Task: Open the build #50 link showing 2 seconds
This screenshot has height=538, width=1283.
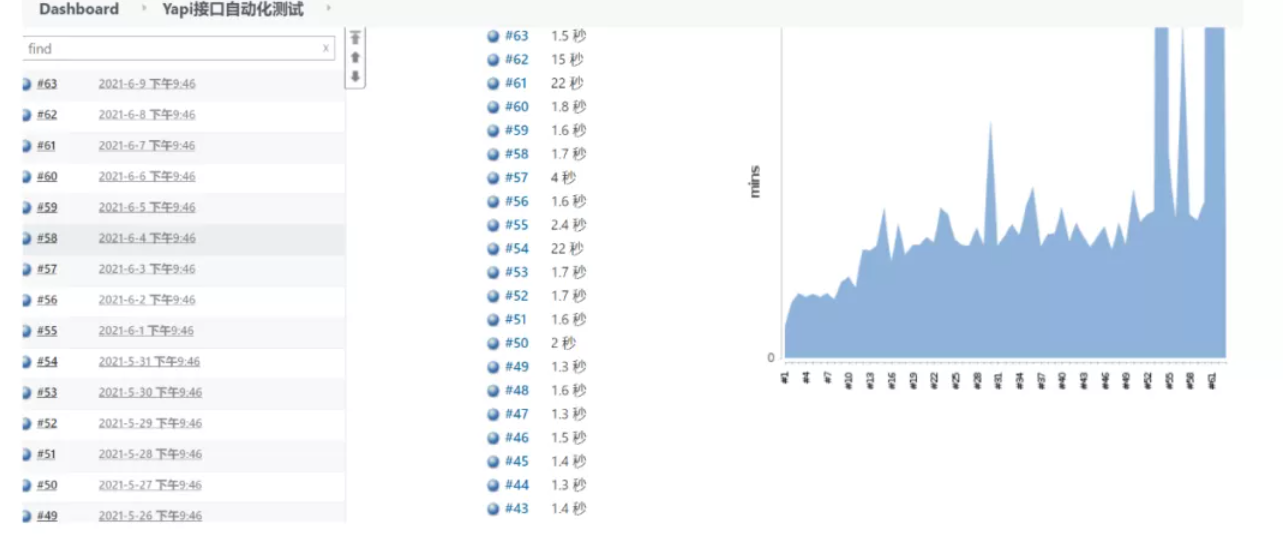Action: coord(516,343)
